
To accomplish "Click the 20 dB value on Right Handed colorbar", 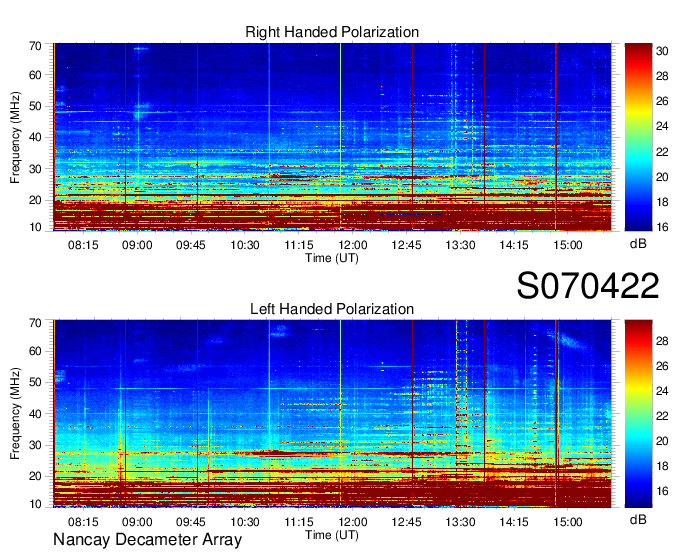I will point(662,176).
